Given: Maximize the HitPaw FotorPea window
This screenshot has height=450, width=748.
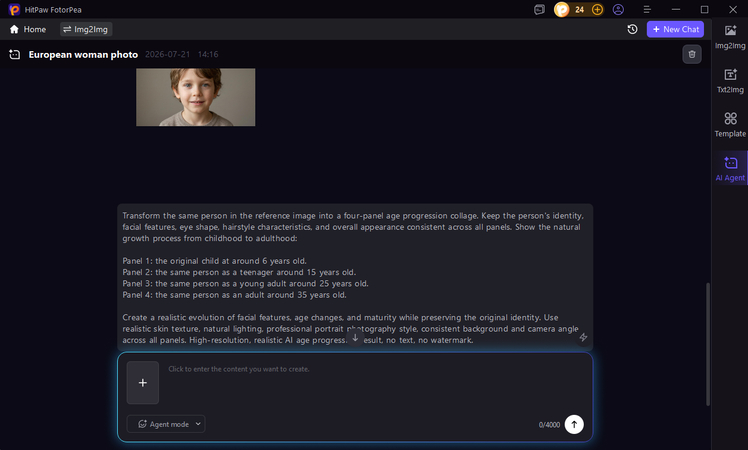Looking at the screenshot, I should coord(704,10).
